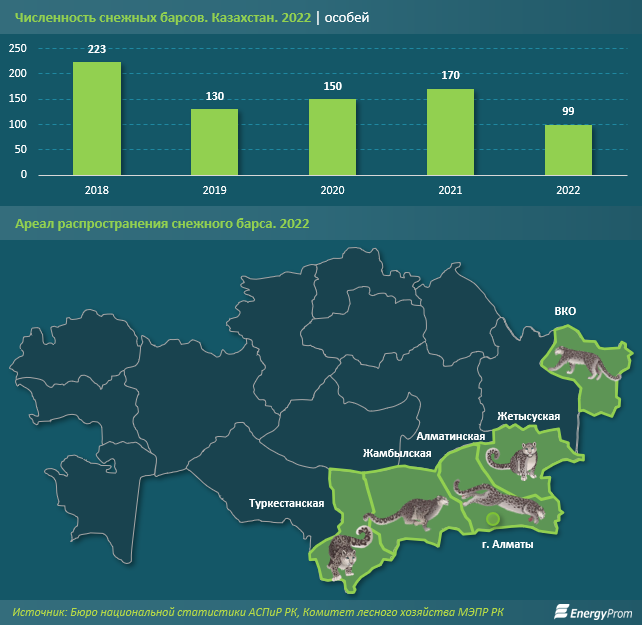Click the Туркестанская region label

(287, 503)
